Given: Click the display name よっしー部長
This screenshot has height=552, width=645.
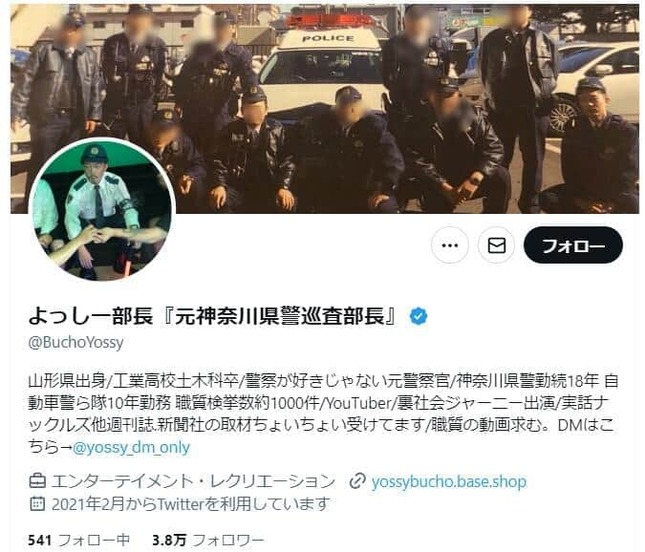Looking at the screenshot, I should point(90,316).
